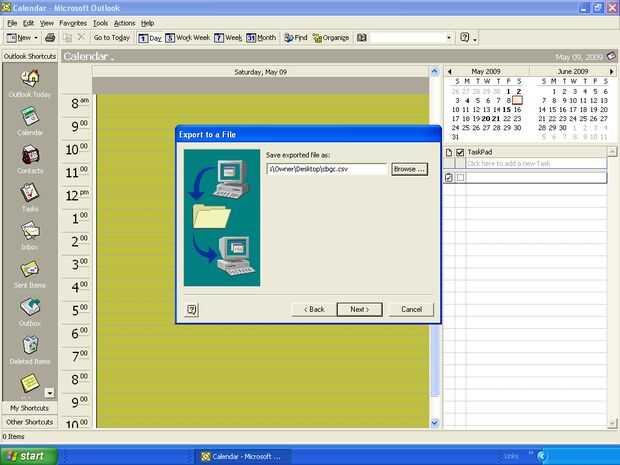The width and height of the screenshot is (620, 465).
Task: Switch to Week view
Action: coord(228,38)
